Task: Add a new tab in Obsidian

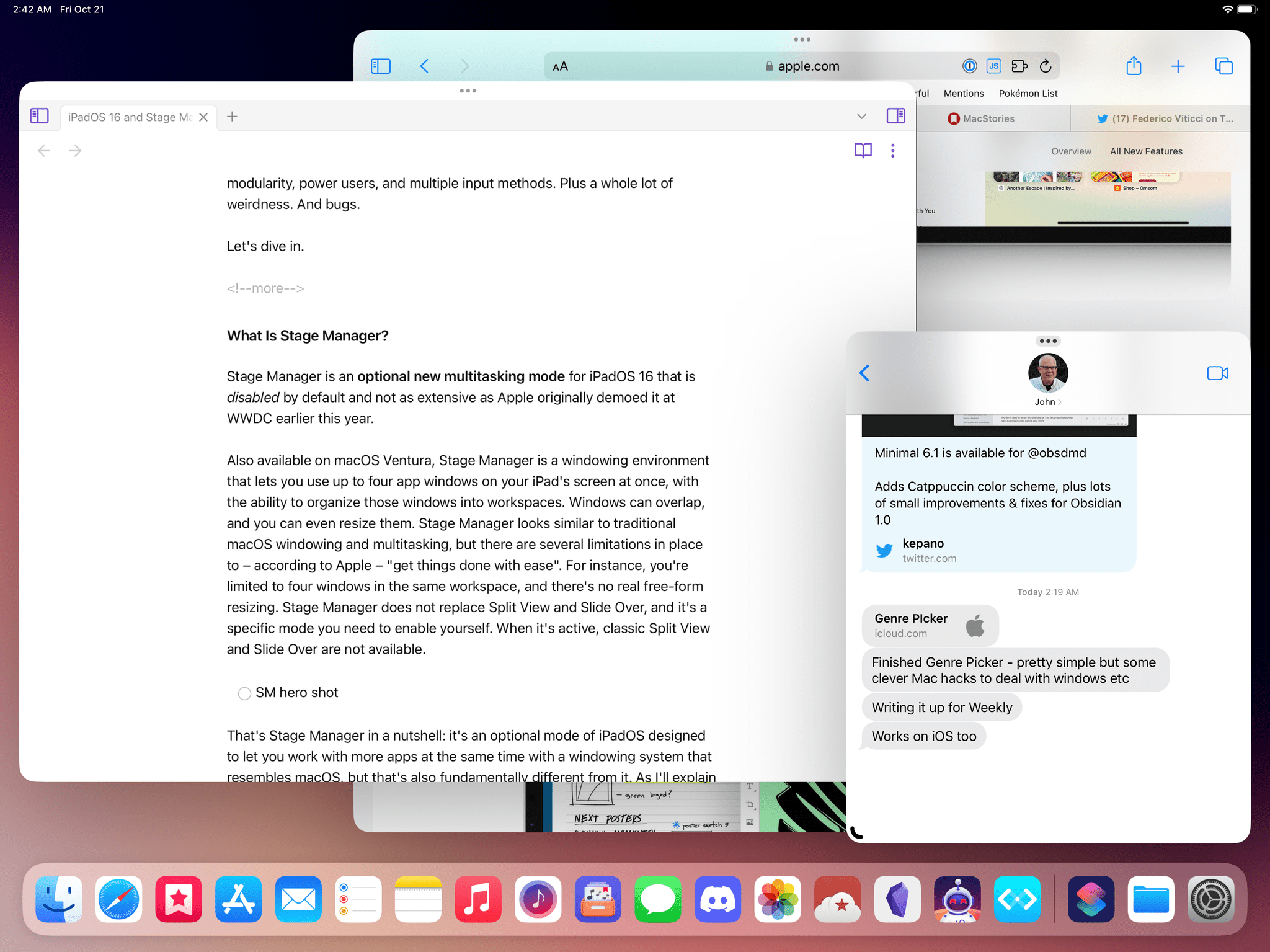Action: (x=232, y=117)
